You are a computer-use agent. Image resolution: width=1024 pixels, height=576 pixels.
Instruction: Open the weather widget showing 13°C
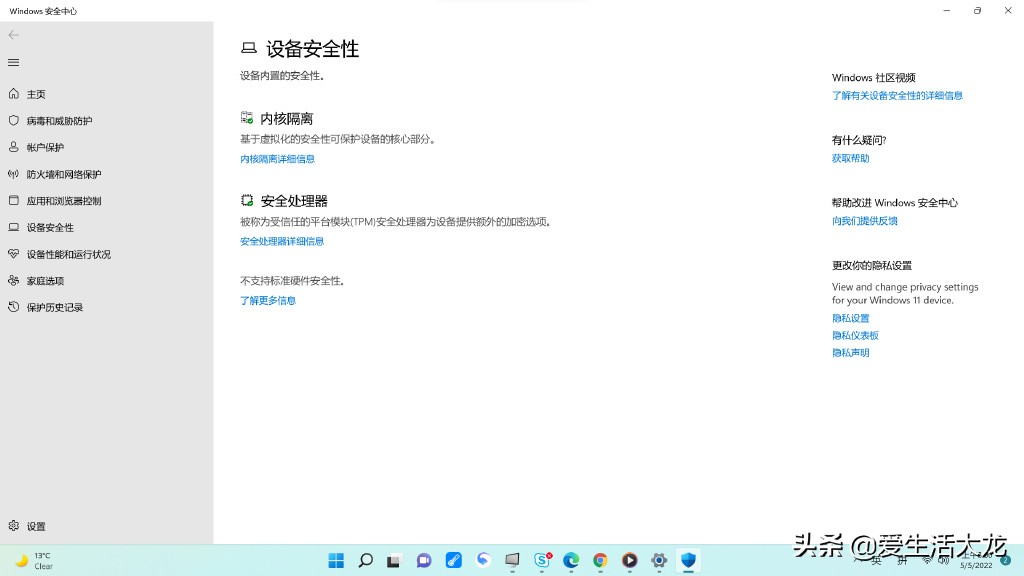(x=35, y=560)
